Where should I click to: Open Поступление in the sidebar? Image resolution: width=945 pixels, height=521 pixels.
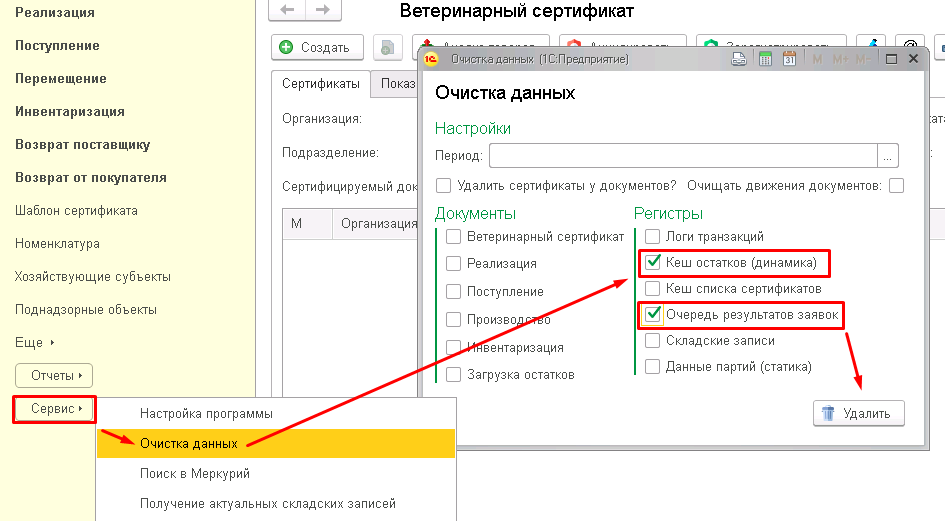57,46
